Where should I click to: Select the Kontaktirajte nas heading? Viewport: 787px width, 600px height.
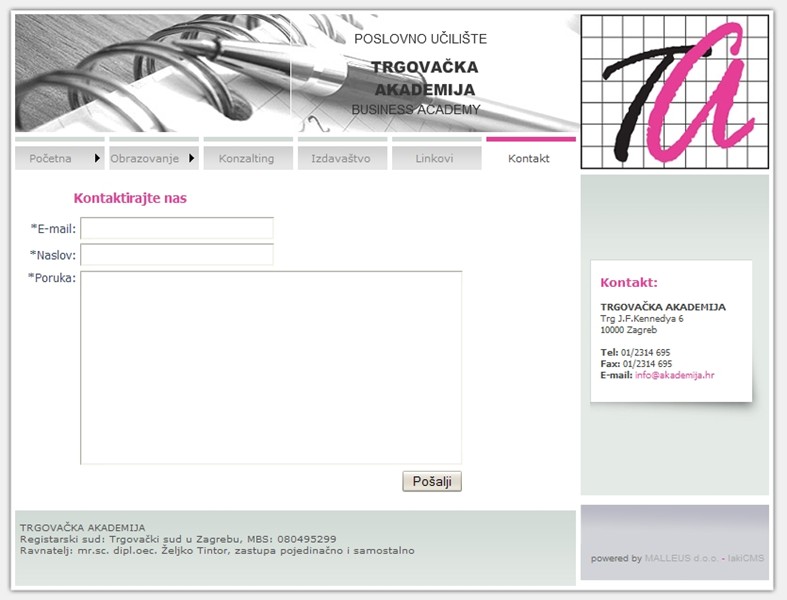click(130, 198)
